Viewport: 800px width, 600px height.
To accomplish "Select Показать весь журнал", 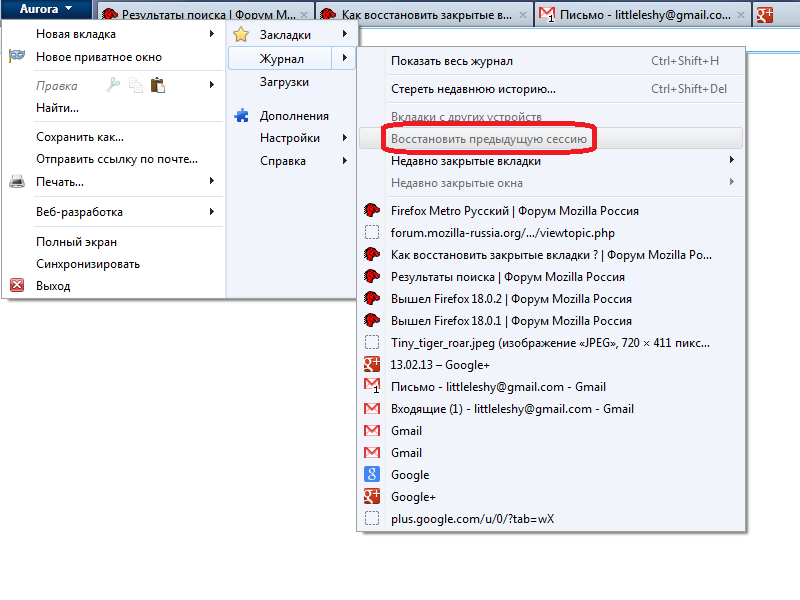I will (x=452, y=61).
